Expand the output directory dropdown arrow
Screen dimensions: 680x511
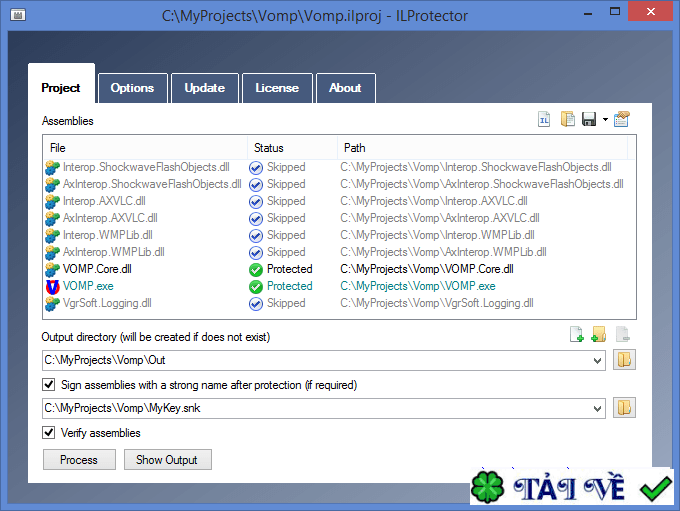[597, 360]
